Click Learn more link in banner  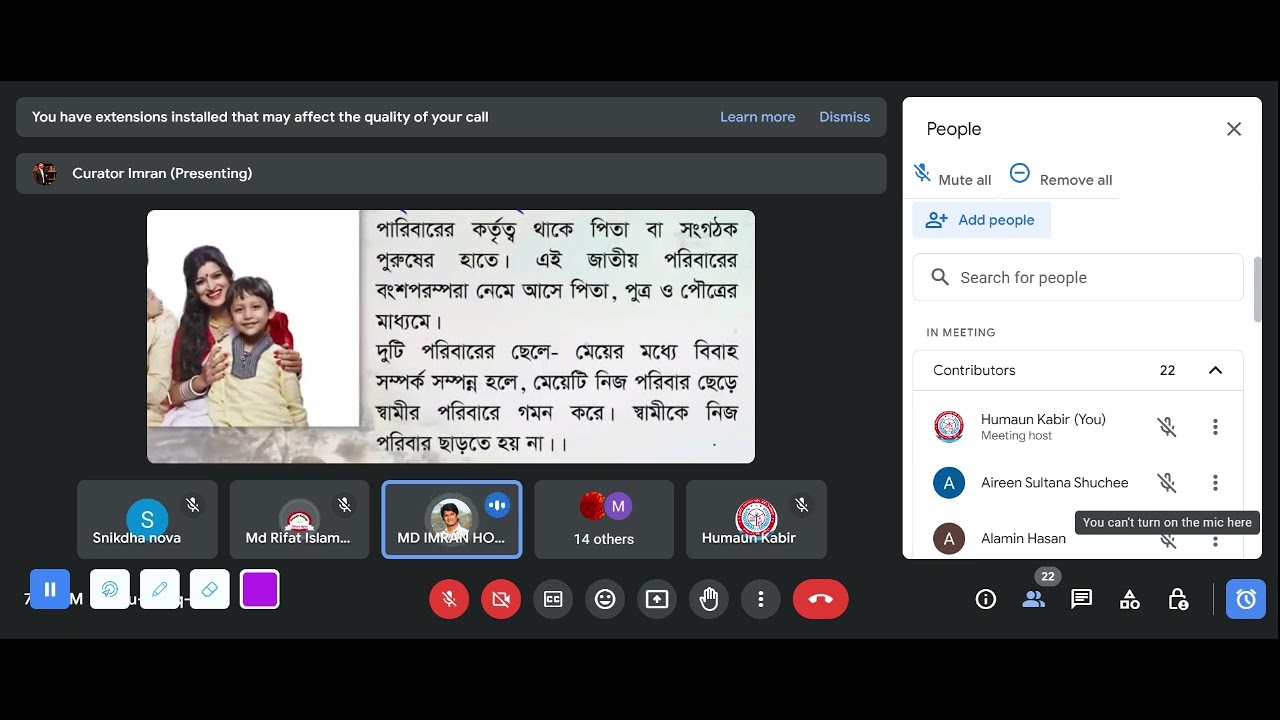click(758, 117)
